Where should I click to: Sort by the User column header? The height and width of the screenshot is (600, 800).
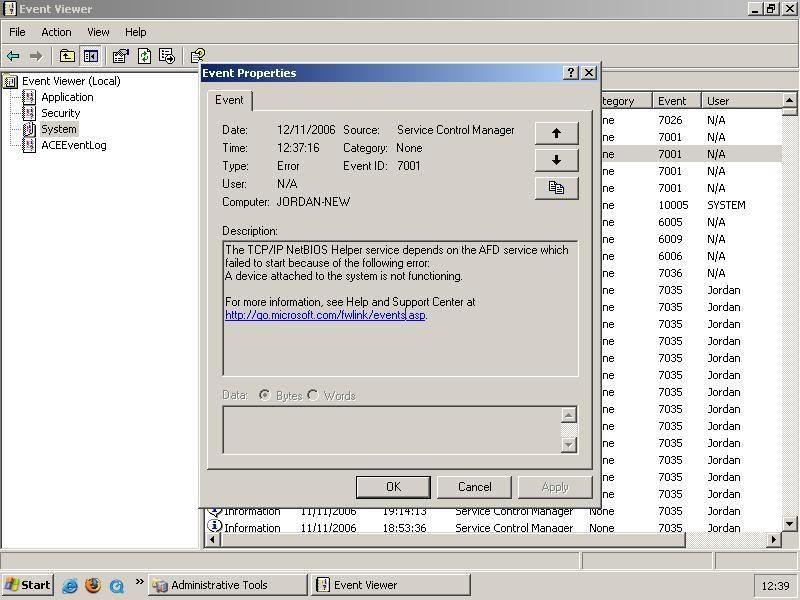pyautogui.click(x=741, y=101)
